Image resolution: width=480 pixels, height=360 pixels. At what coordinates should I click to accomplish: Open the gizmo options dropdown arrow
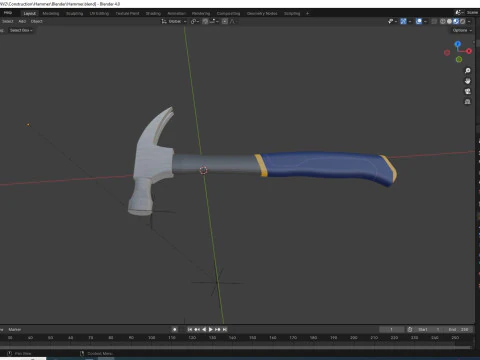pyautogui.click(x=410, y=21)
